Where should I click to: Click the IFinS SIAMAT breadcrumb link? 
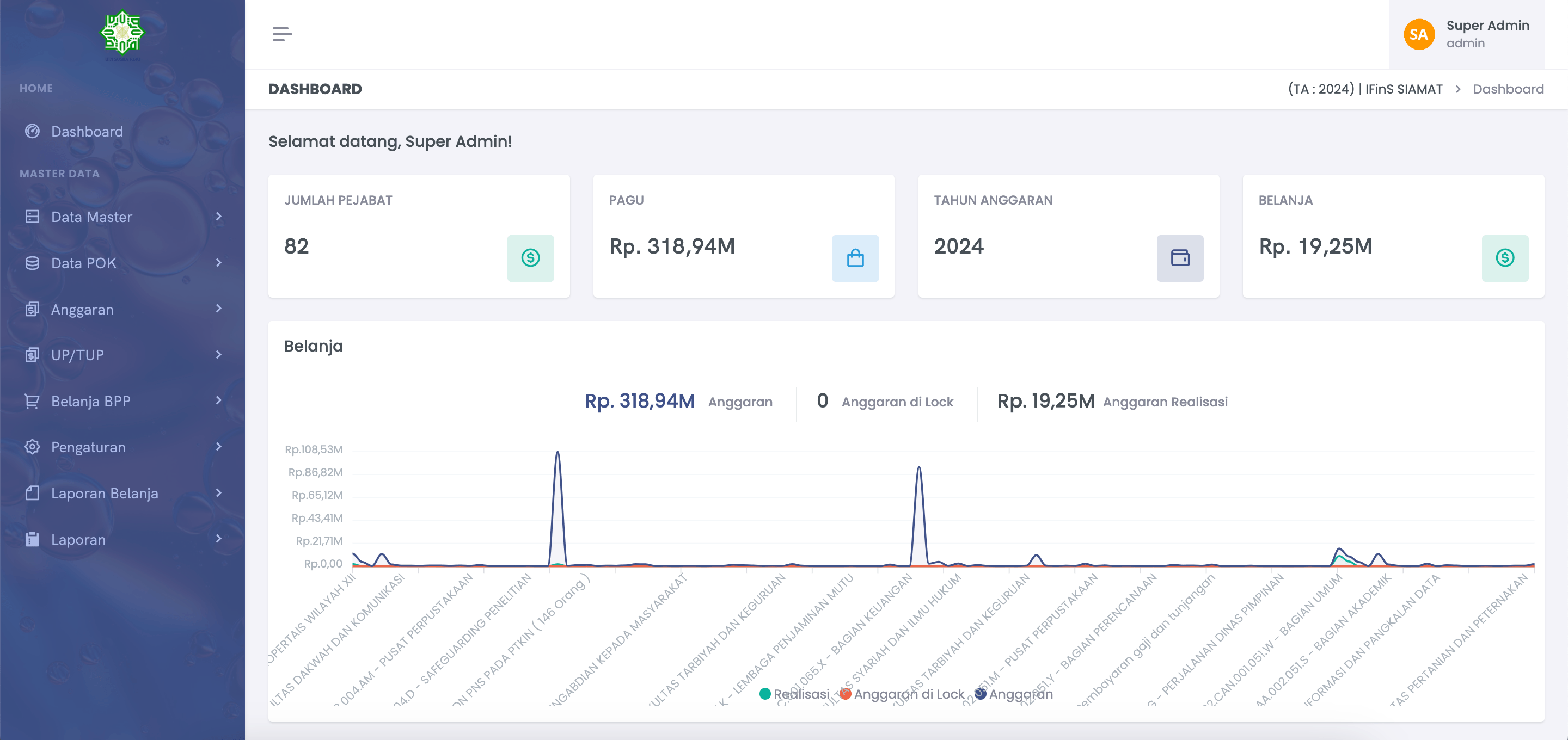1365,89
